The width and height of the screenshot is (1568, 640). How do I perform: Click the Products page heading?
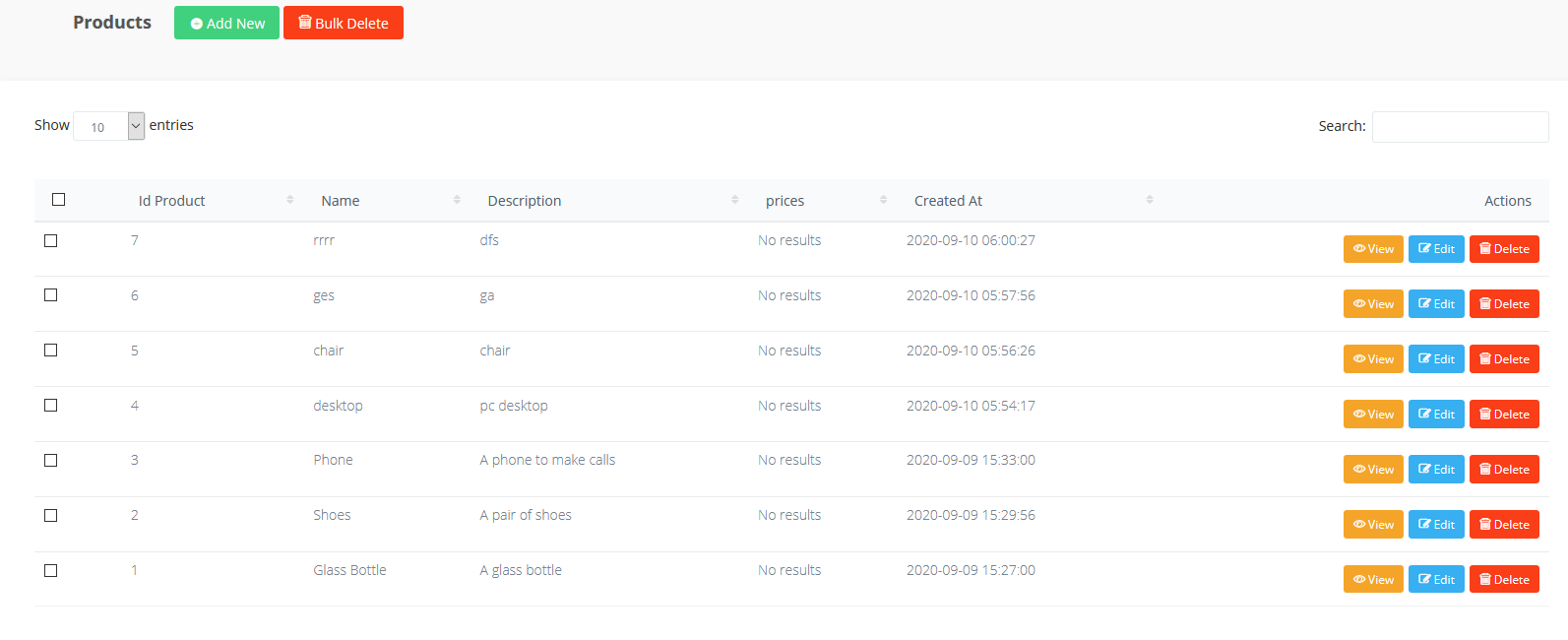[112, 23]
